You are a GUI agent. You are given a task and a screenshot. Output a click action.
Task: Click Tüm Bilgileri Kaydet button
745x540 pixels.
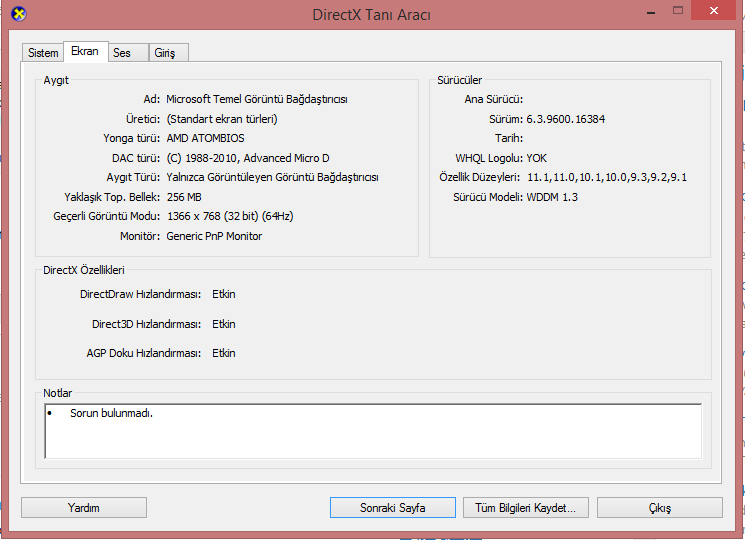(525, 508)
